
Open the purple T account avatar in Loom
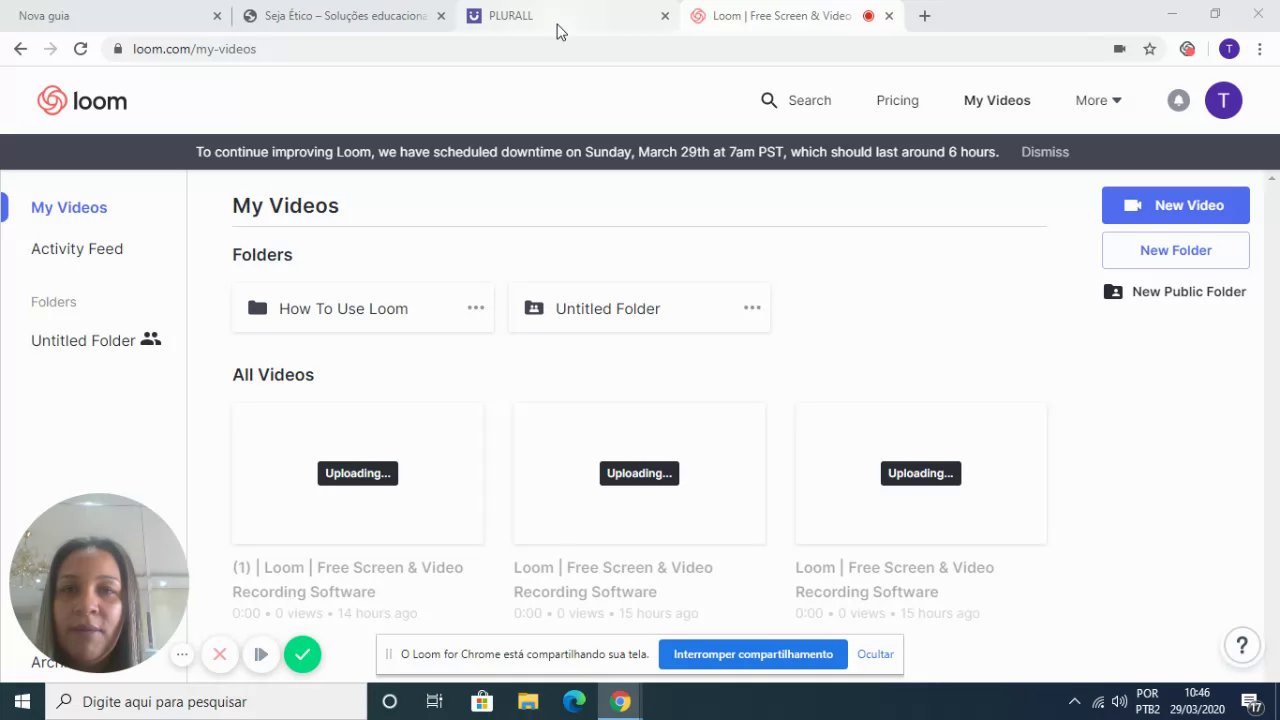1223,100
